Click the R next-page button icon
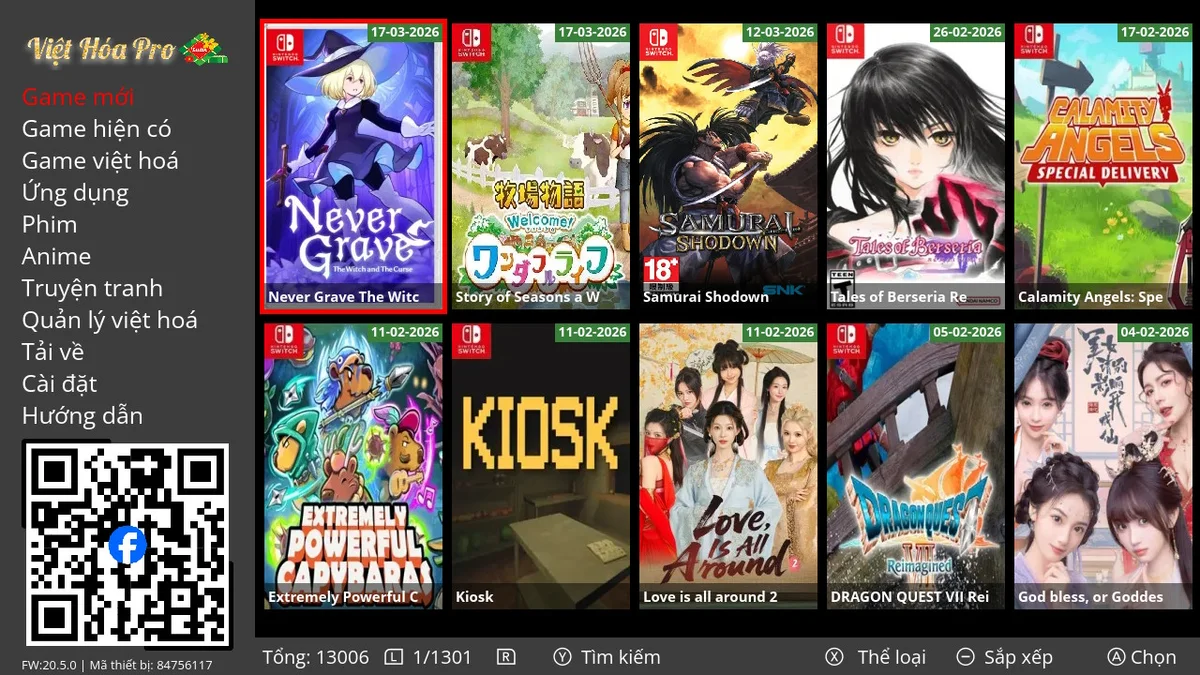Screen dimensions: 1200x675 click(506, 657)
